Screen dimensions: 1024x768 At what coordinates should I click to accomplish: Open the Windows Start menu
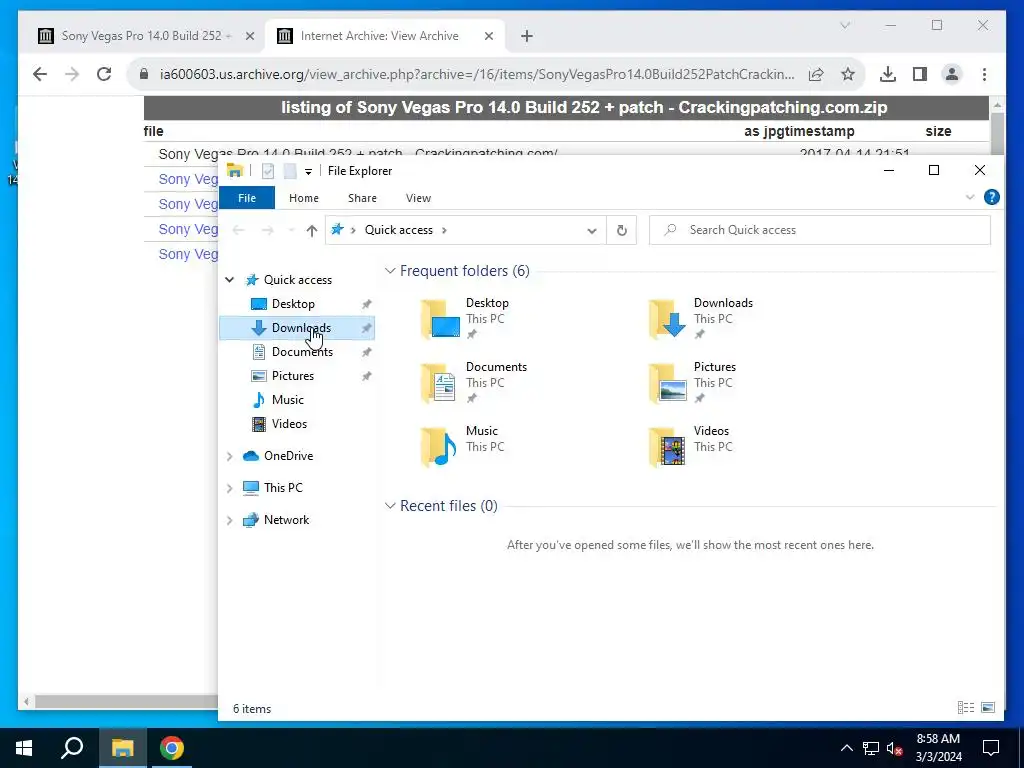(24, 748)
